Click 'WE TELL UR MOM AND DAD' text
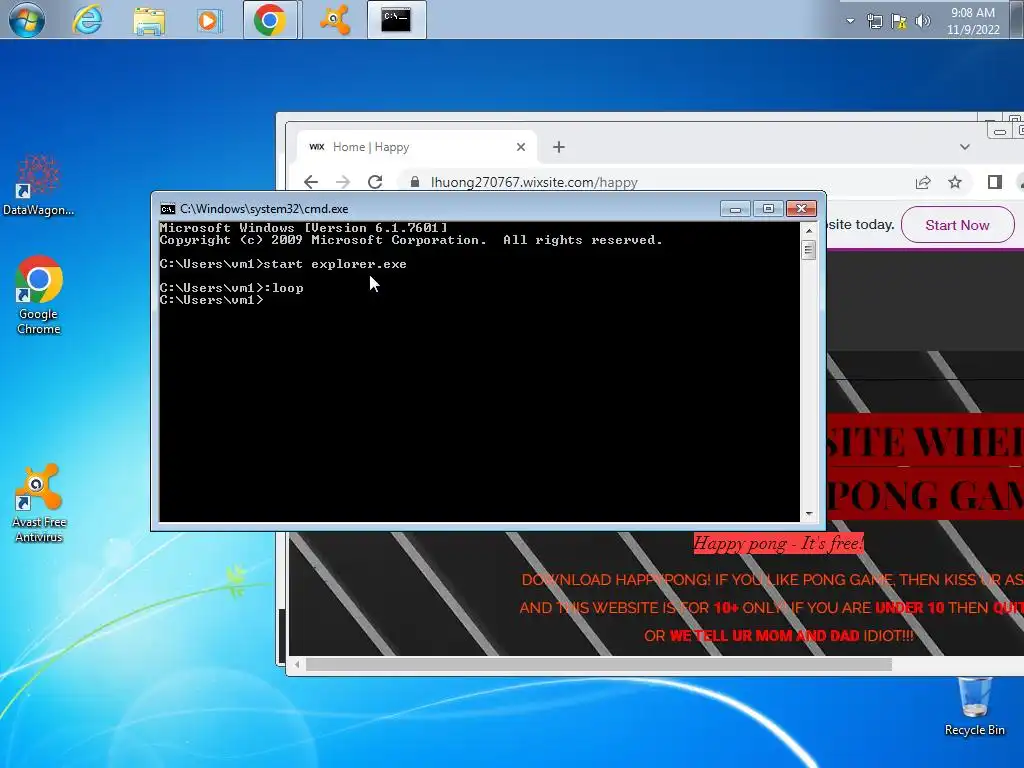 [x=764, y=635]
